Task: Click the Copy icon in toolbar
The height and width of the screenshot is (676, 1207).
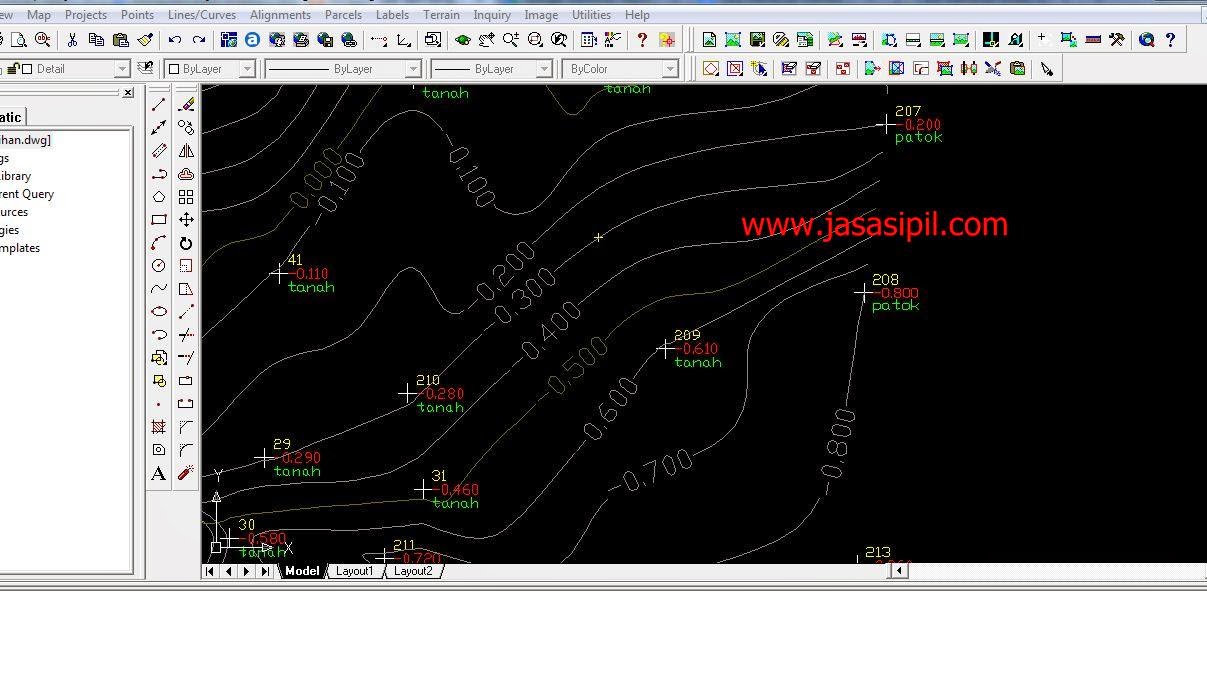Action: (x=96, y=40)
